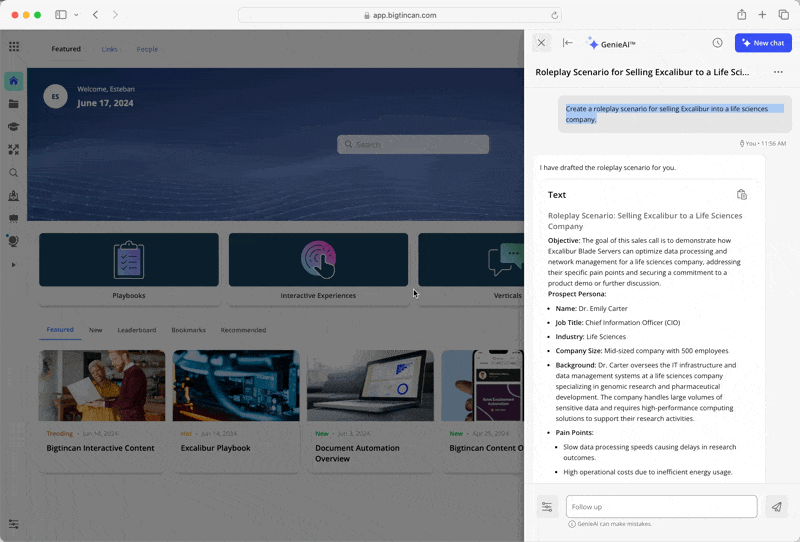
Task: Click the Document Automation laptop thumbnail
Action: [370, 385]
